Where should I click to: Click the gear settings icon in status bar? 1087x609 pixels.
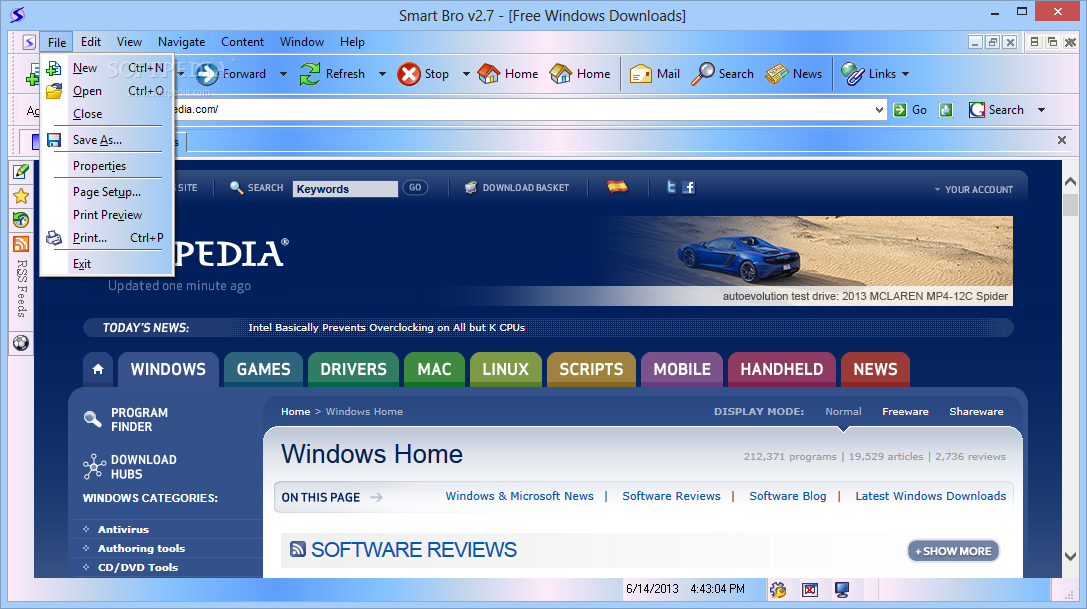point(778,590)
